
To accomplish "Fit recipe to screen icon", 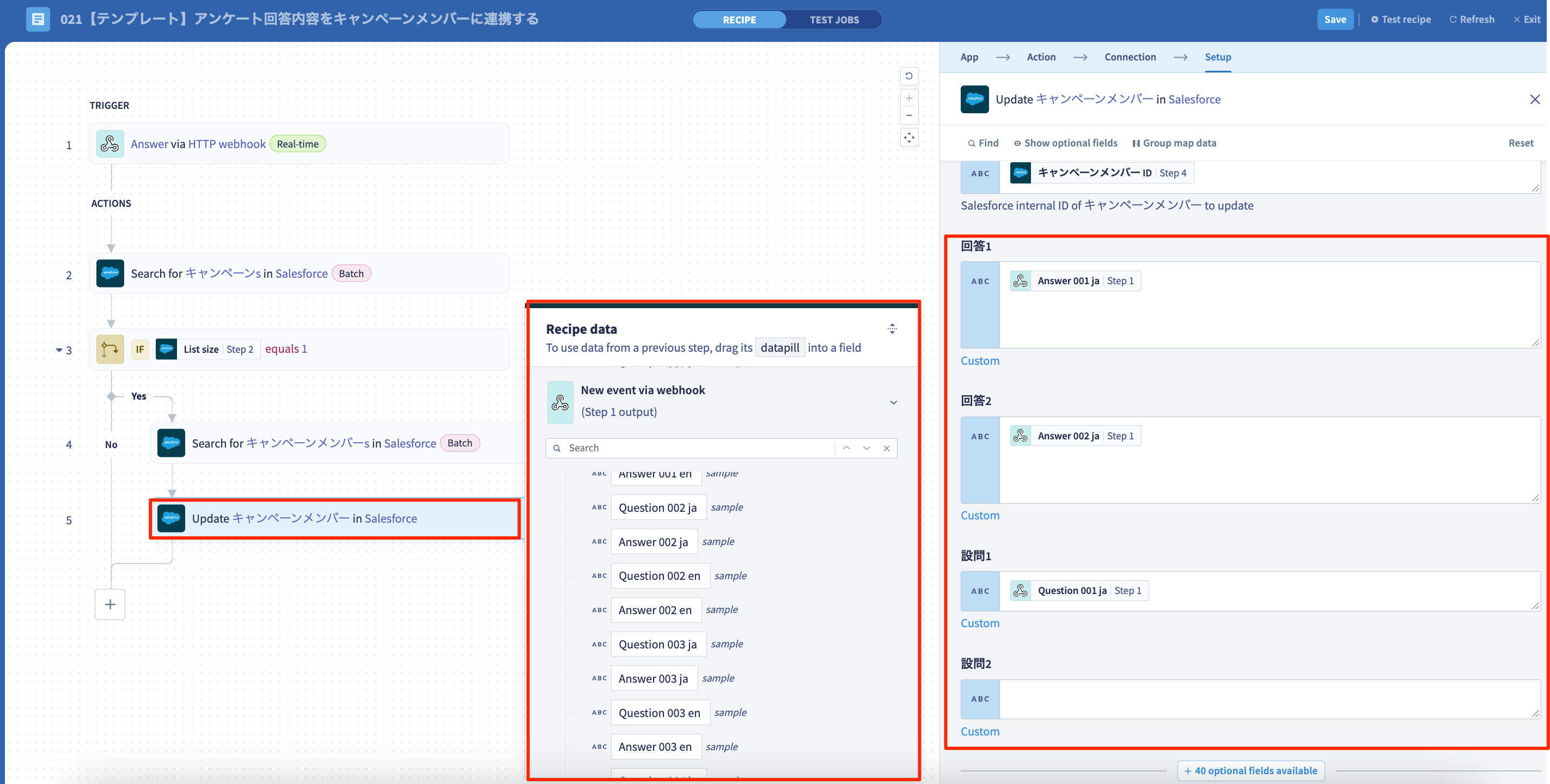I will coord(908,137).
